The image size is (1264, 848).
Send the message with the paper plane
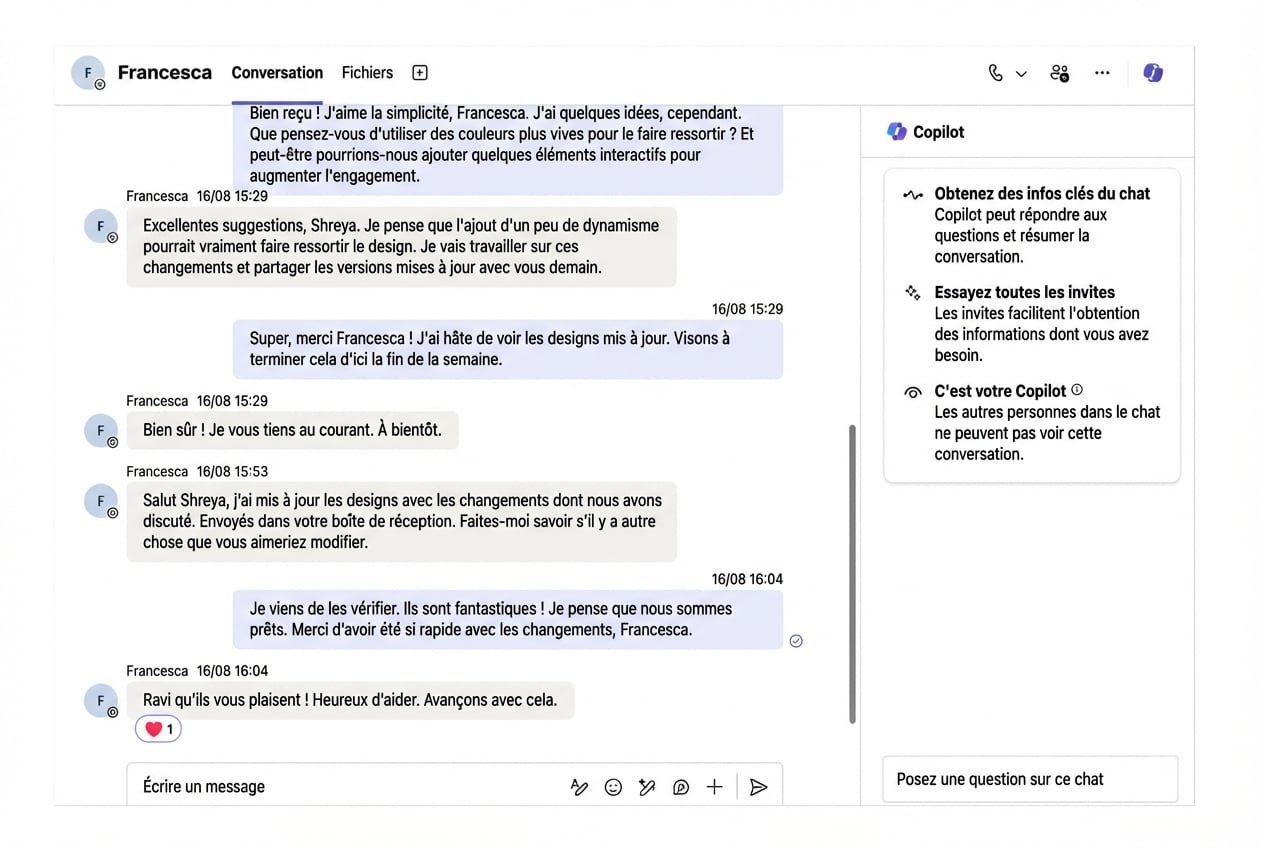pyautogui.click(x=758, y=787)
